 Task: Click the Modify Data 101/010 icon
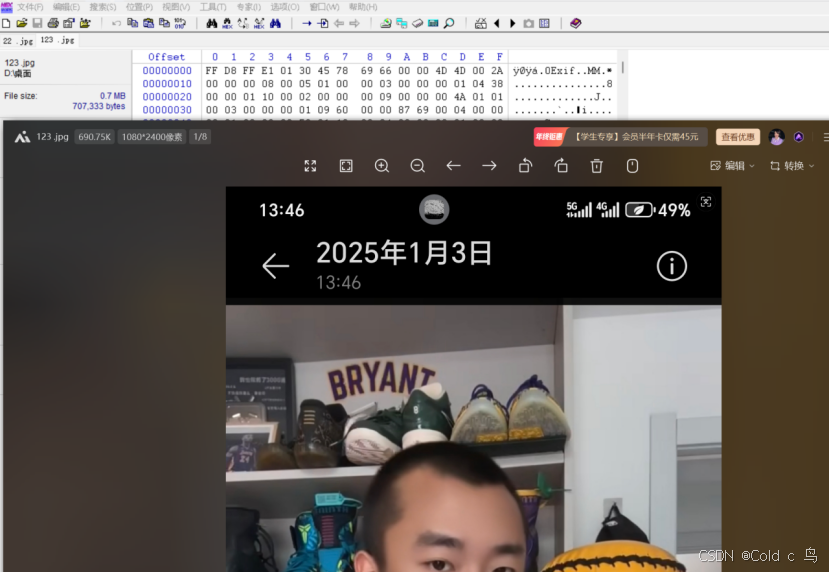tap(180, 23)
